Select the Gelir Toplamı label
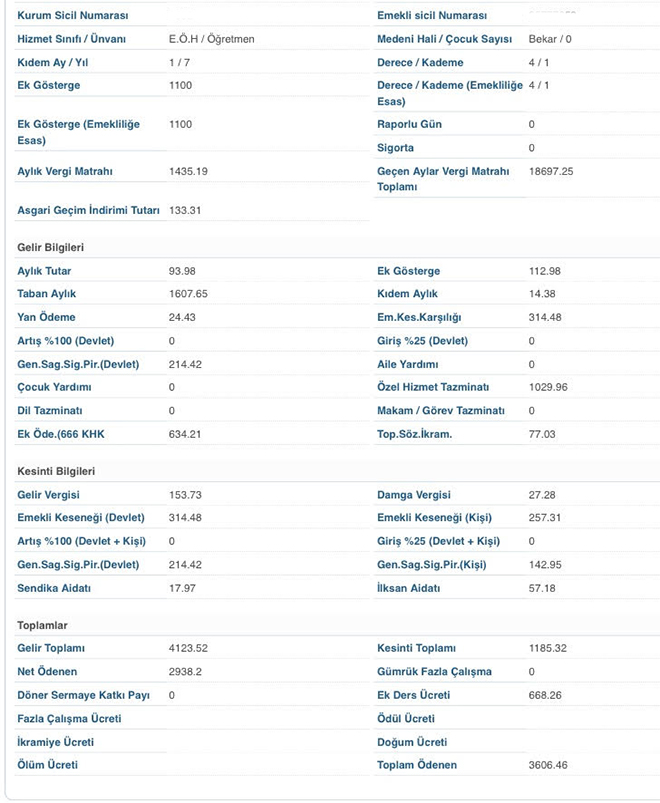Screen dimensions: 660x803 51,648
